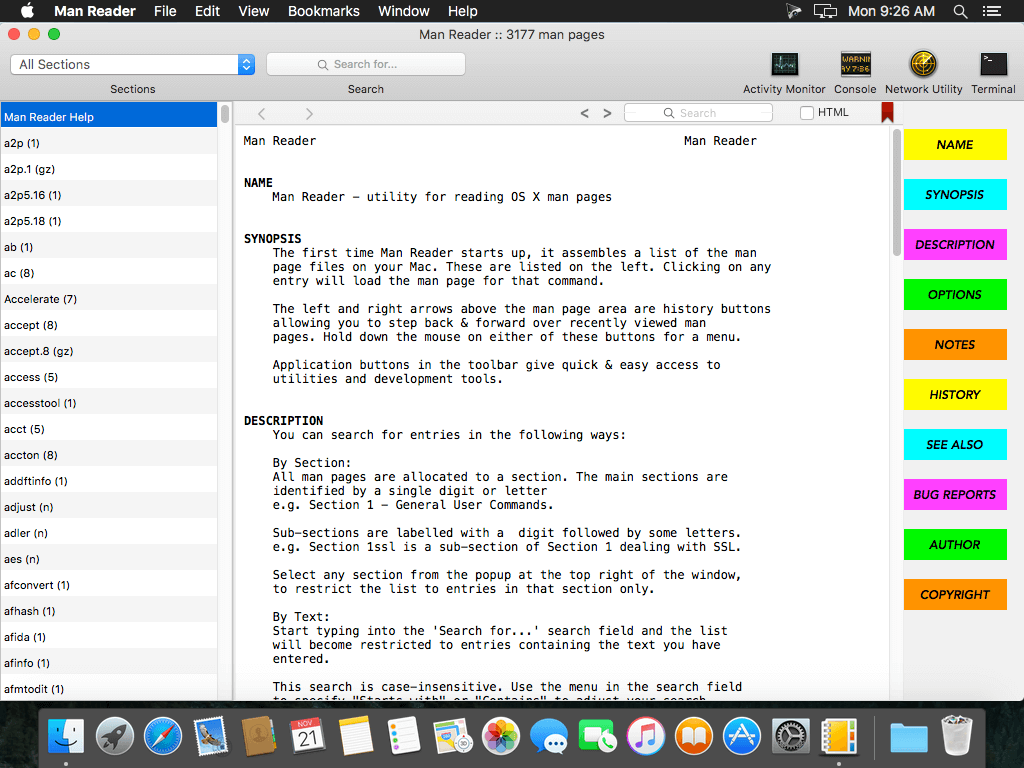Image resolution: width=1024 pixels, height=768 pixels.
Task: Jump to the HISTORY section
Action: click(x=955, y=394)
